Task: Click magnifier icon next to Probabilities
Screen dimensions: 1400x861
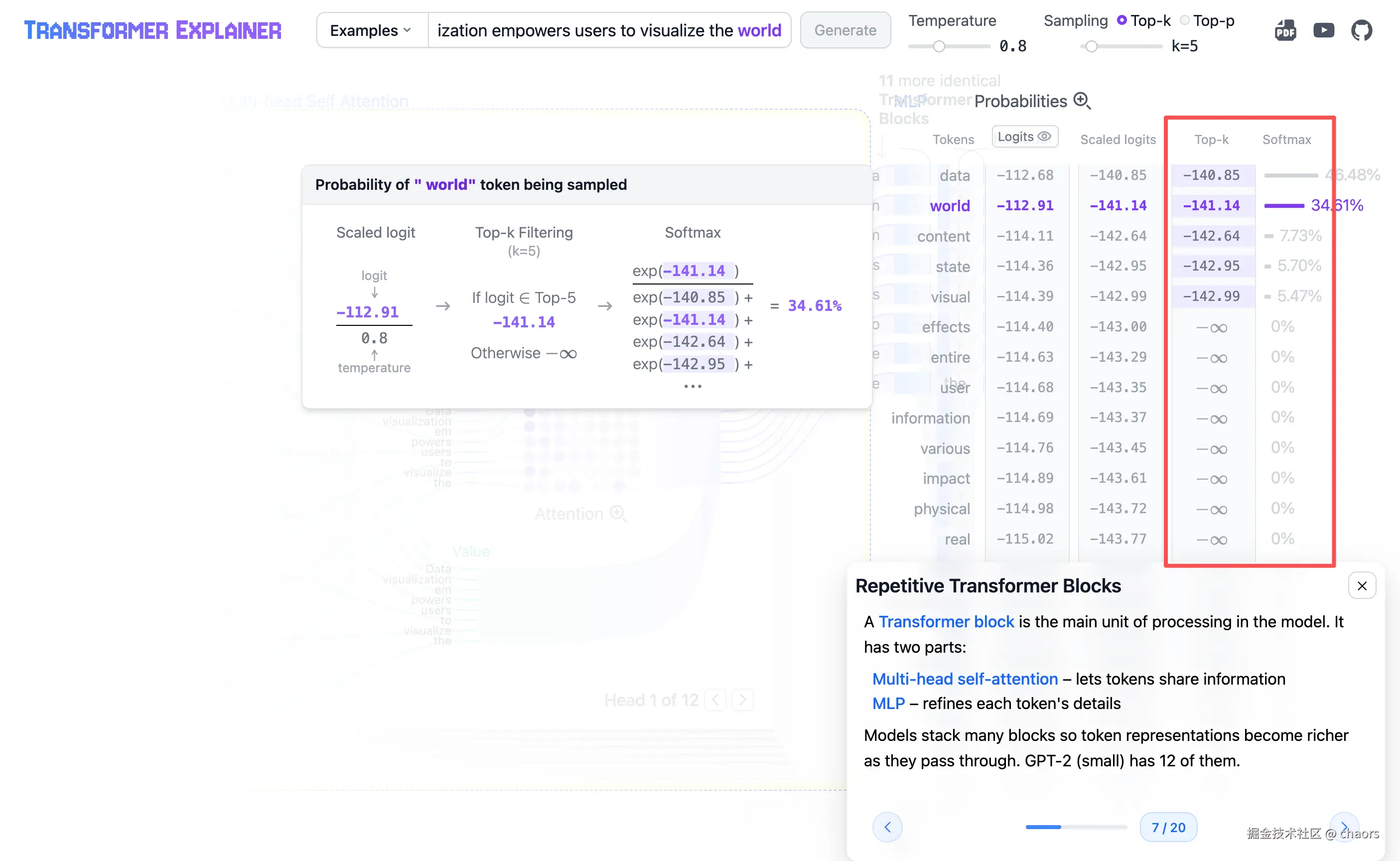Action: tap(1081, 101)
